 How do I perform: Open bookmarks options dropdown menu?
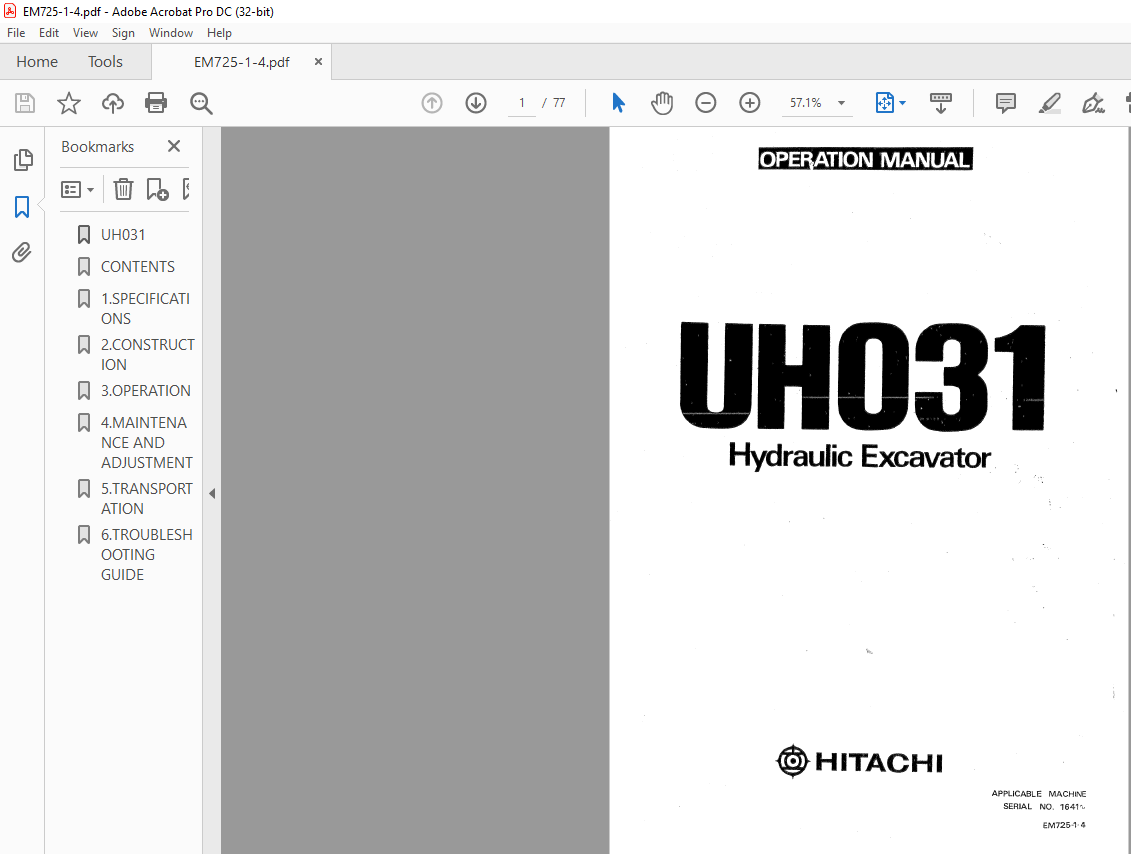tap(77, 190)
